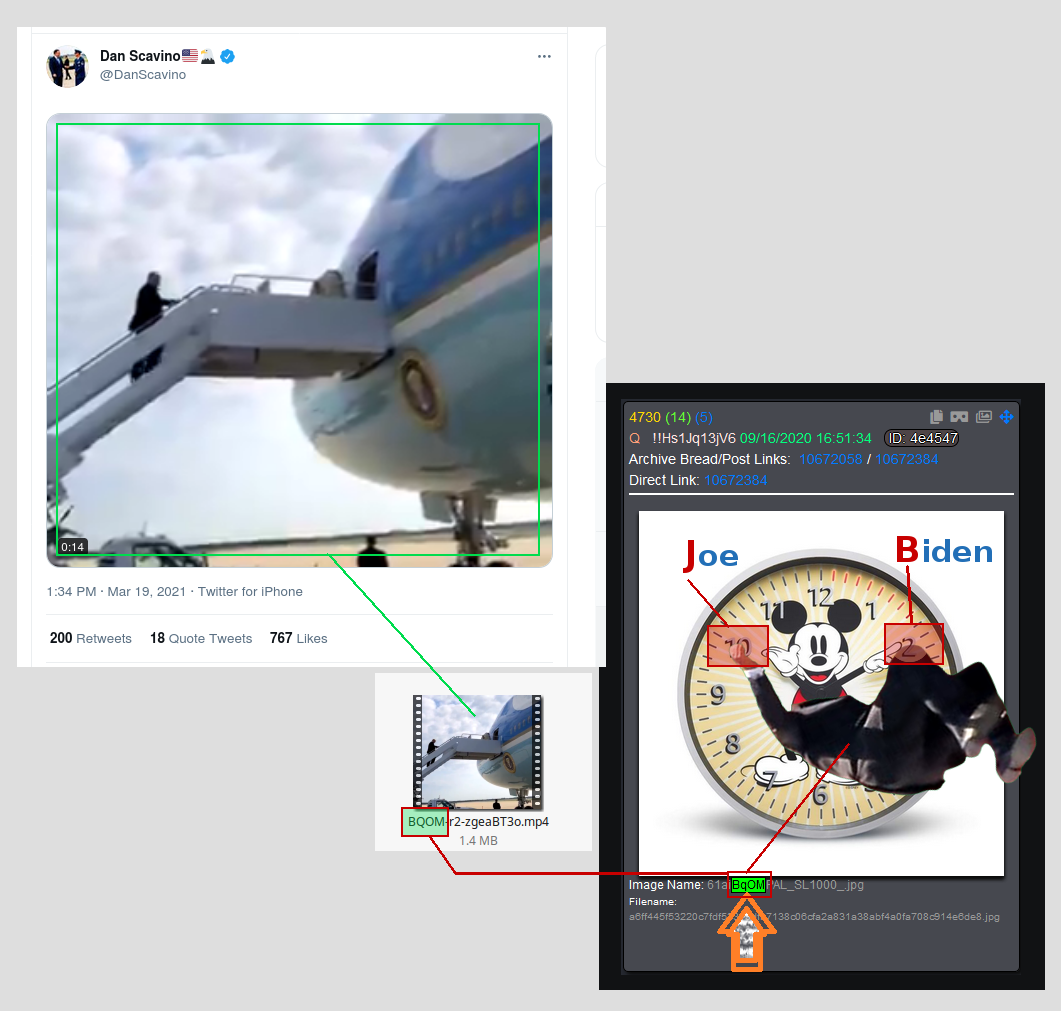Open the archive post link 10672384
This screenshot has height=1011, width=1061.
pyautogui.click(x=906, y=459)
